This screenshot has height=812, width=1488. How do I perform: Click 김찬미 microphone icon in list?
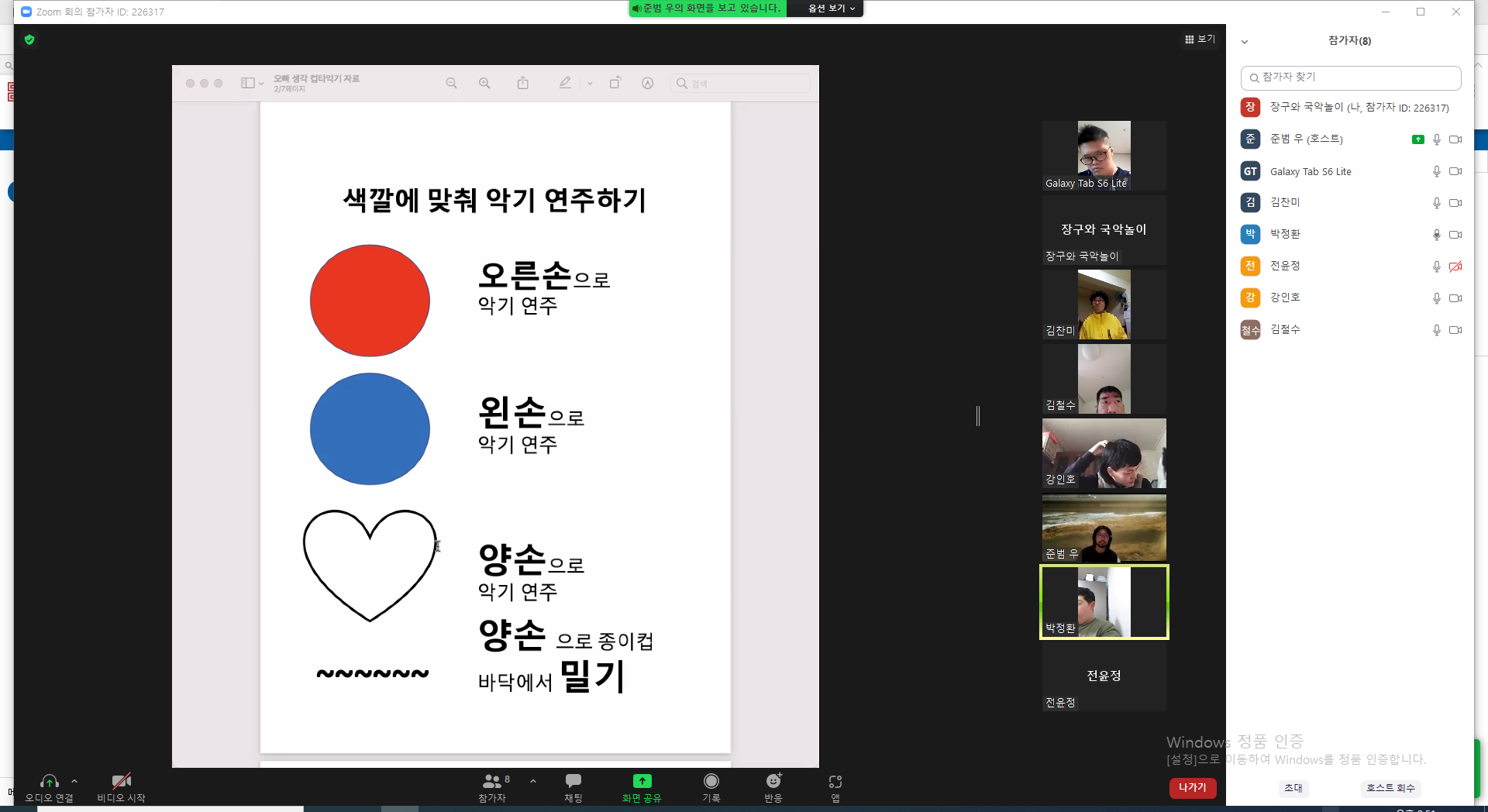coord(1437,203)
